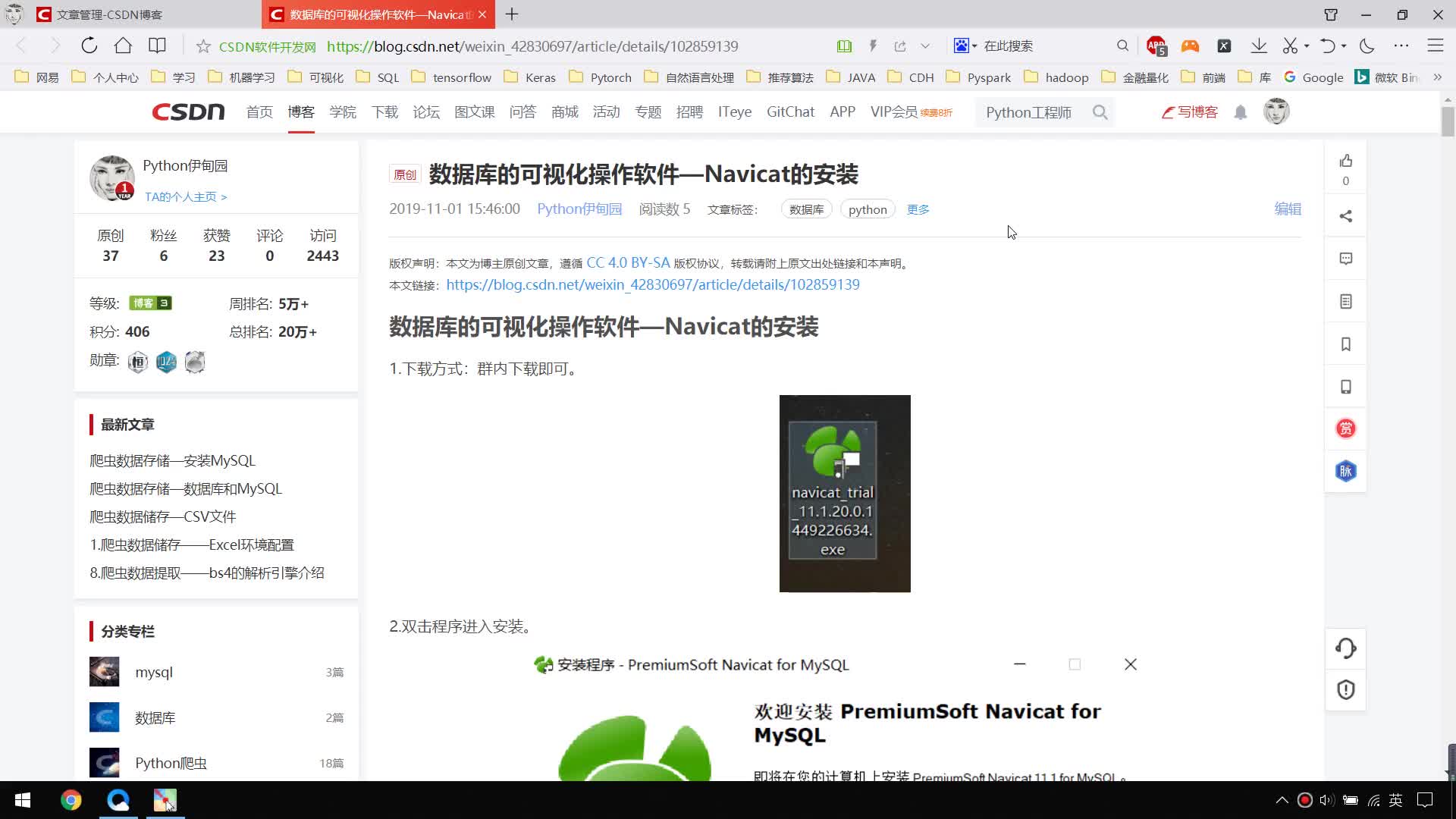Open the 下载 menu in CSDN navigation

pyautogui.click(x=384, y=112)
